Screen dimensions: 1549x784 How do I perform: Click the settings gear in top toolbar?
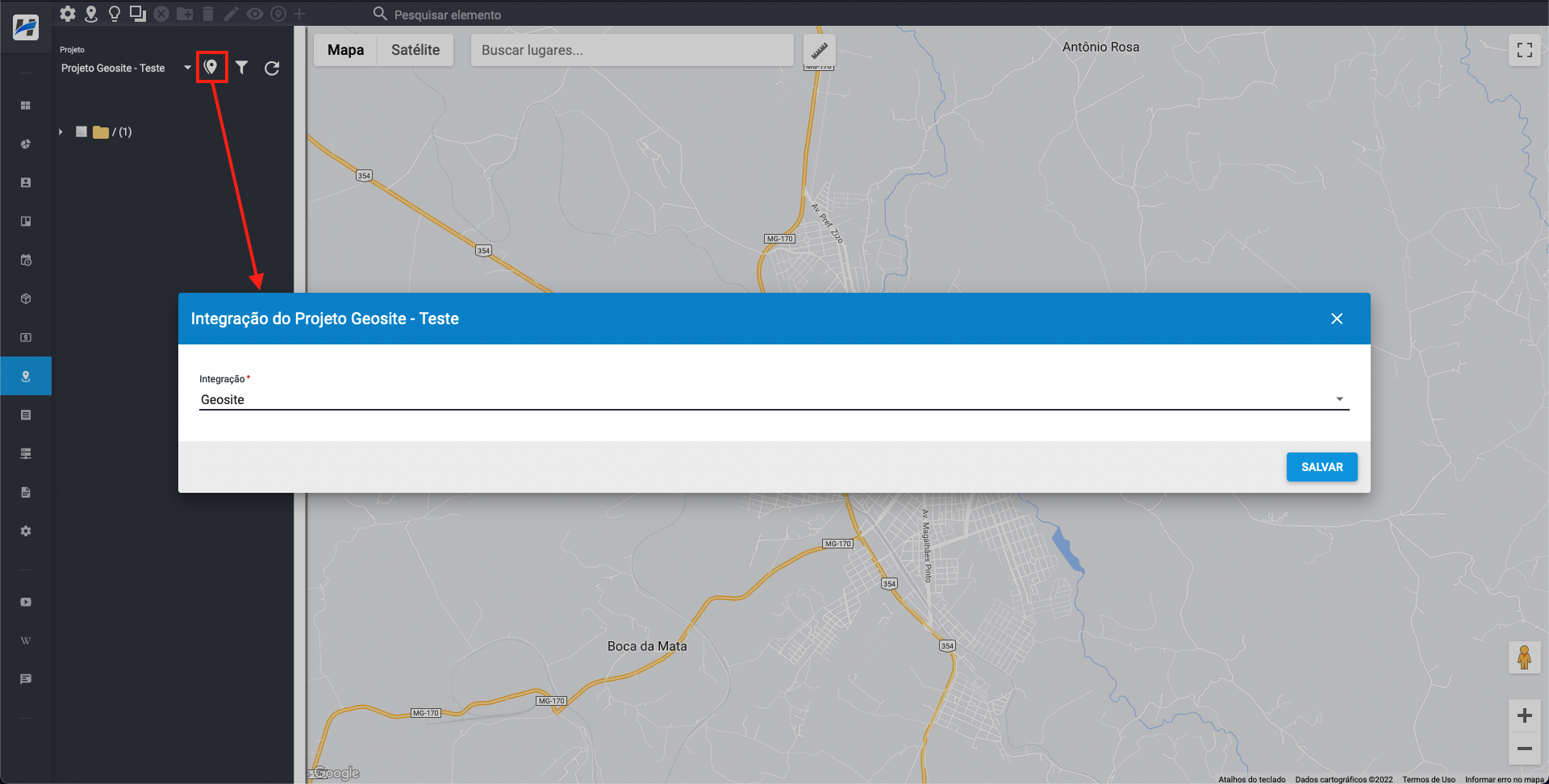tap(68, 14)
